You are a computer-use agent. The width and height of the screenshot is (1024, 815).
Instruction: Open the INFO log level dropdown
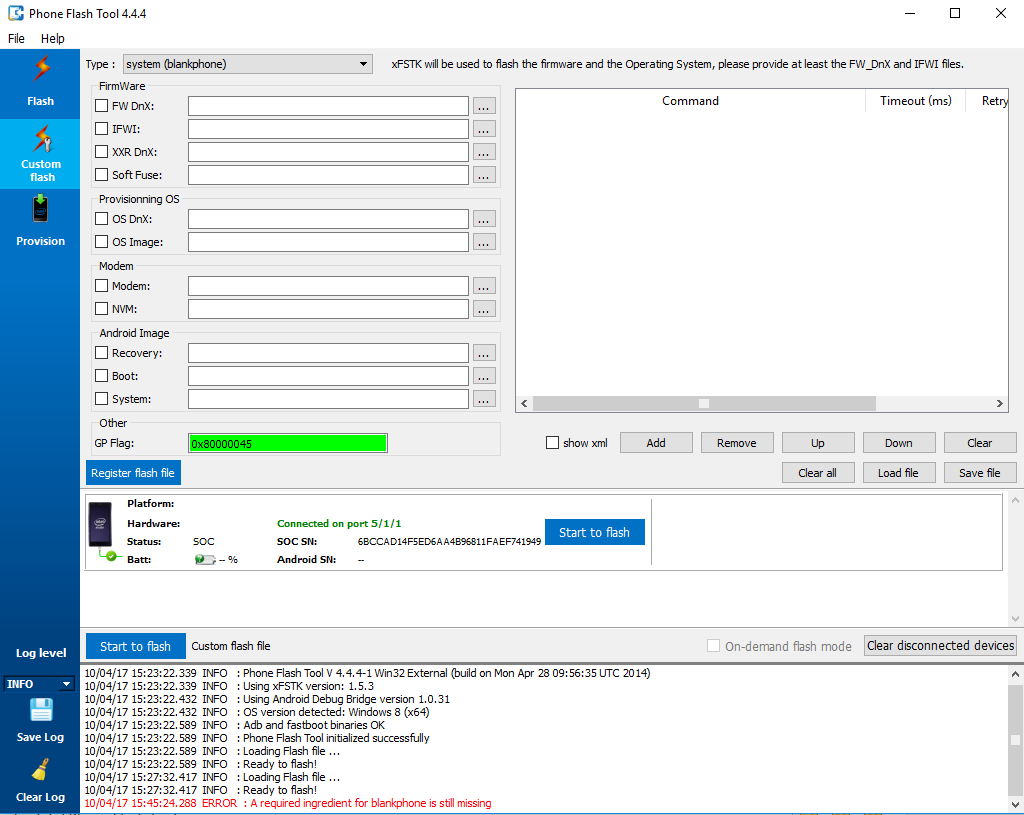pos(39,684)
